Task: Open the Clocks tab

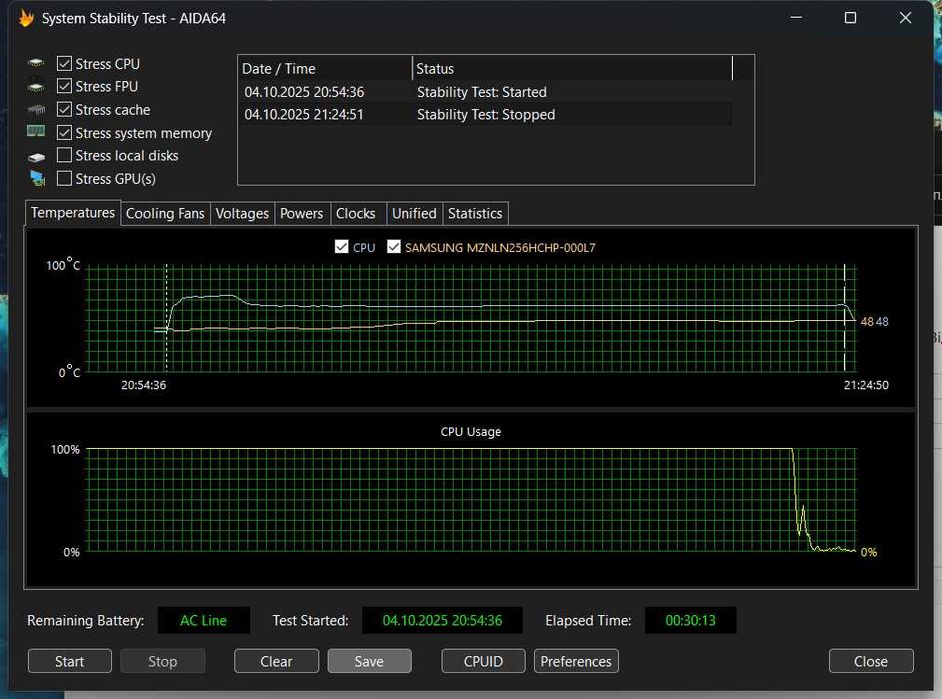Action: tap(356, 214)
